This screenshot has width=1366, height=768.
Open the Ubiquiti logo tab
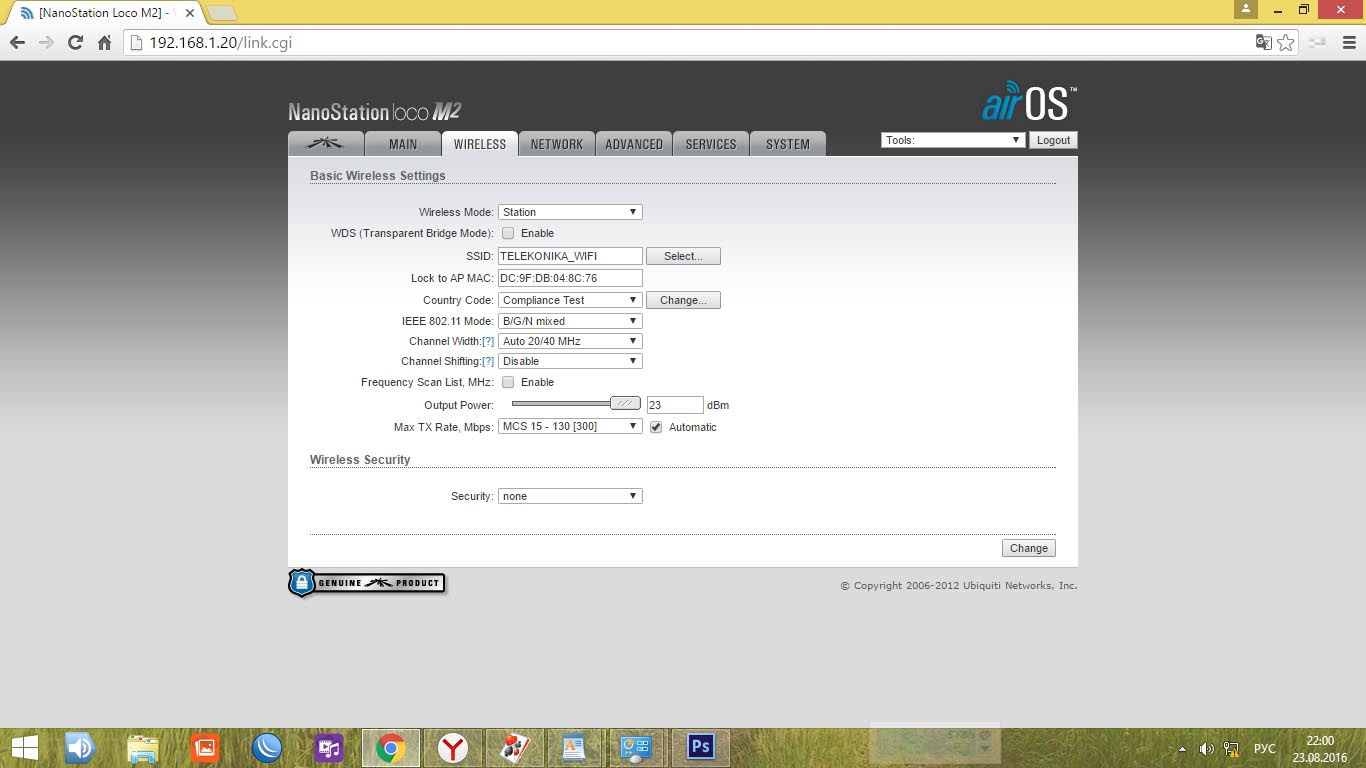tap(325, 144)
